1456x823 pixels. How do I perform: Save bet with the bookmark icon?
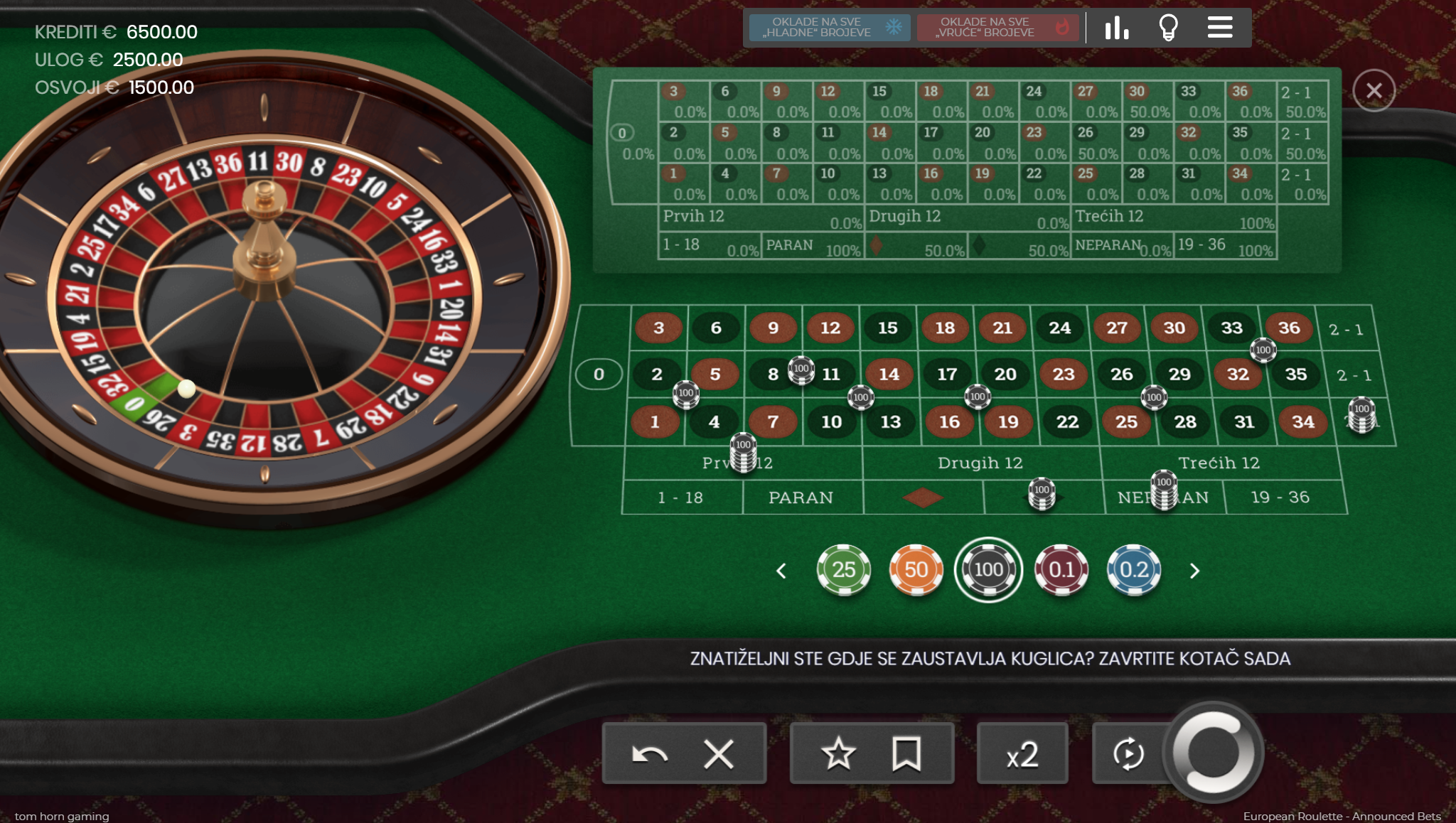coord(906,753)
